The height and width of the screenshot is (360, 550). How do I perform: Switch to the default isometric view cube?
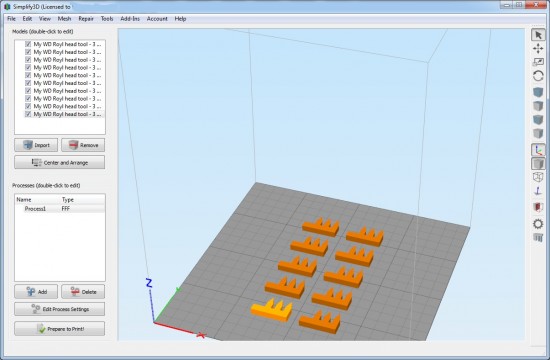point(538,92)
